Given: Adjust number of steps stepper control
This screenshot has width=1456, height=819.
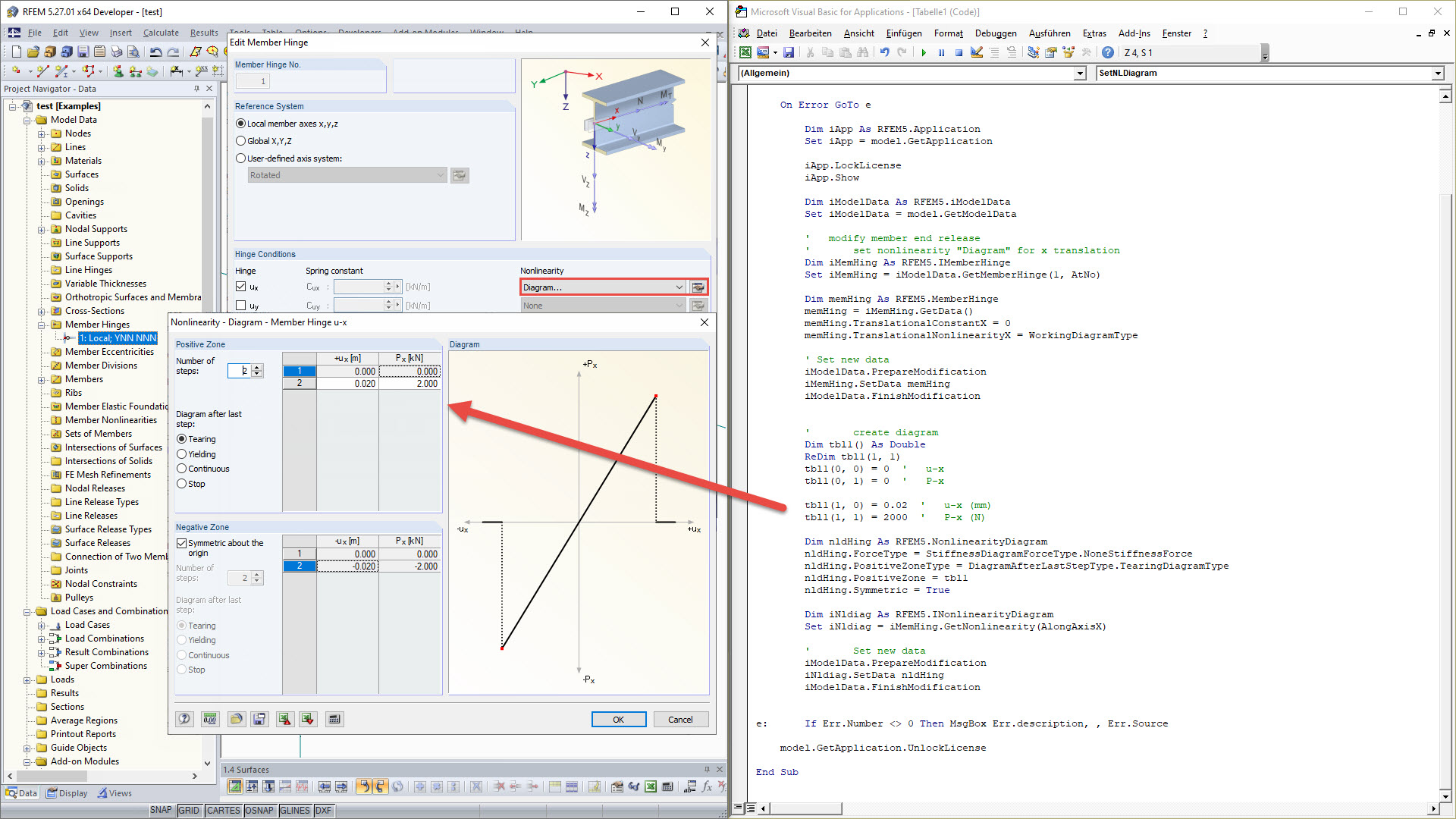Looking at the screenshot, I should (x=256, y=370).
